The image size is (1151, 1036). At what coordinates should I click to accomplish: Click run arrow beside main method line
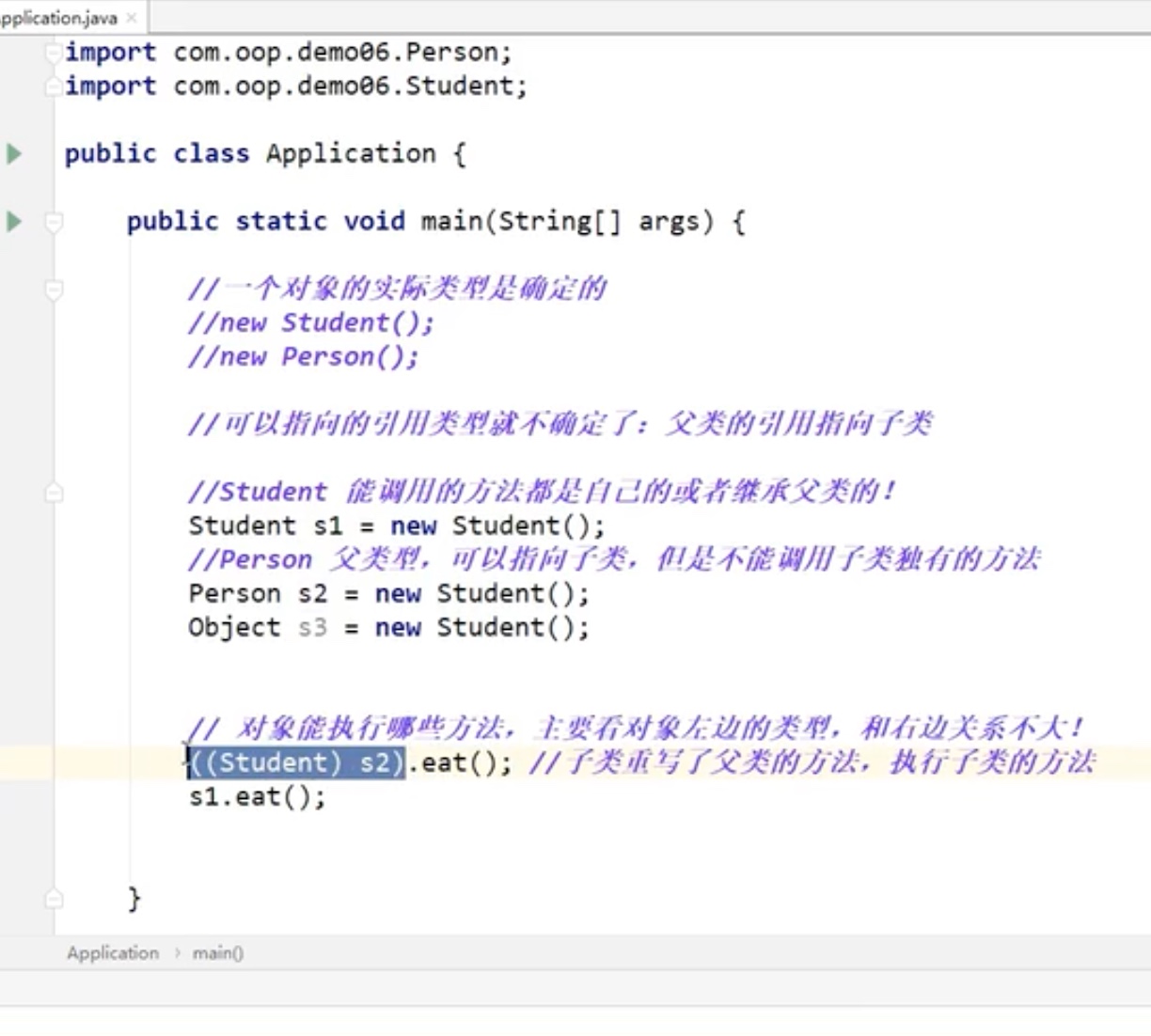(14, 222)
